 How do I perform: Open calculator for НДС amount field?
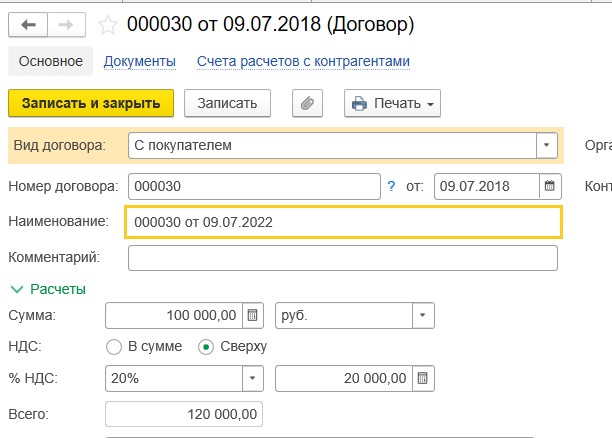[423, 379]
